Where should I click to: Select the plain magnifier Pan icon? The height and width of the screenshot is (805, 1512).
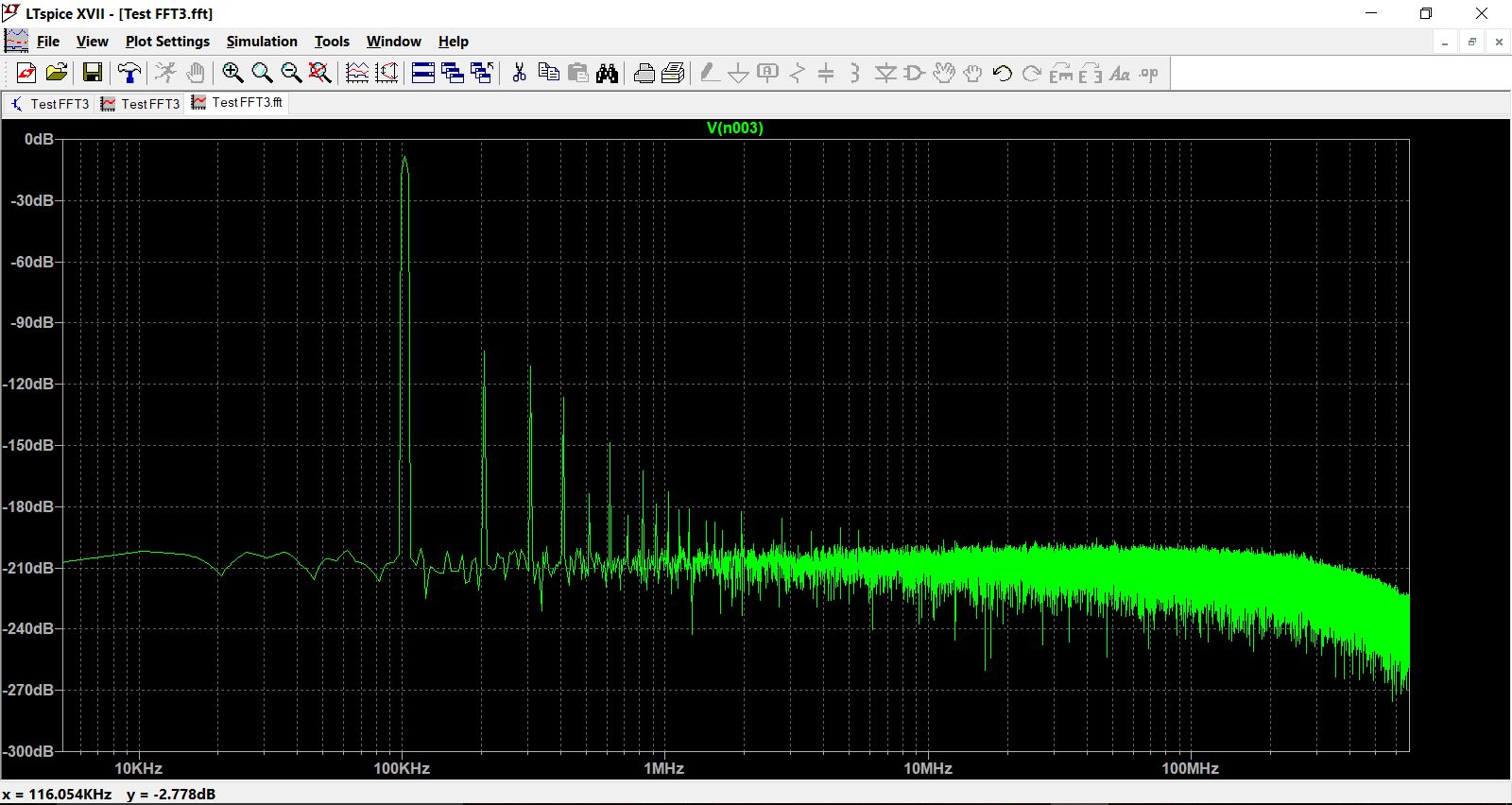tap(262, 73)
